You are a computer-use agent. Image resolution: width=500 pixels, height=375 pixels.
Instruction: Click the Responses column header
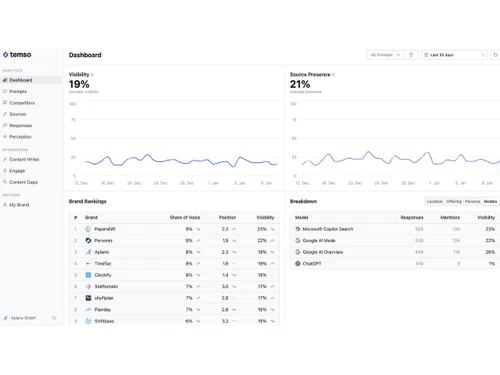click(412, 217)
